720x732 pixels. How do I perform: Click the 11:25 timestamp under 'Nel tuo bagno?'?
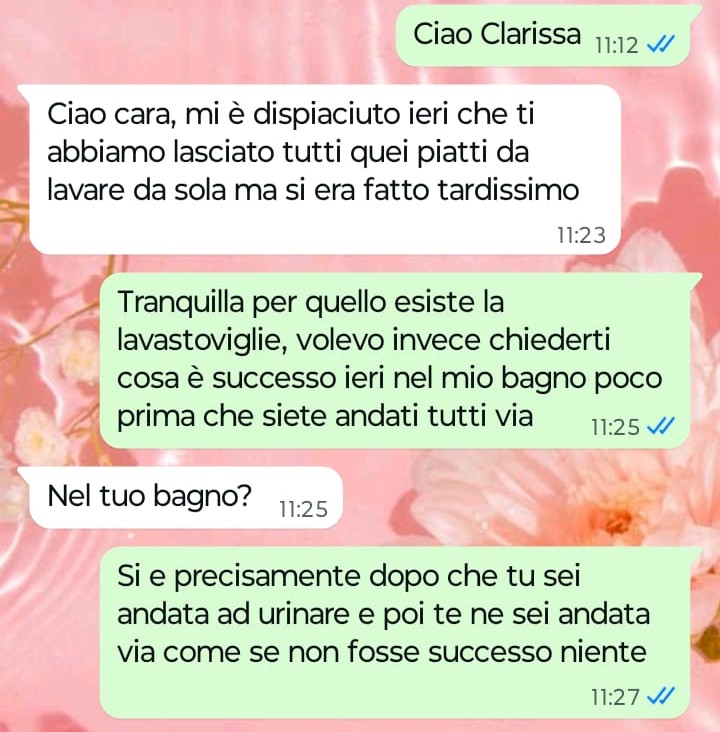303,509
